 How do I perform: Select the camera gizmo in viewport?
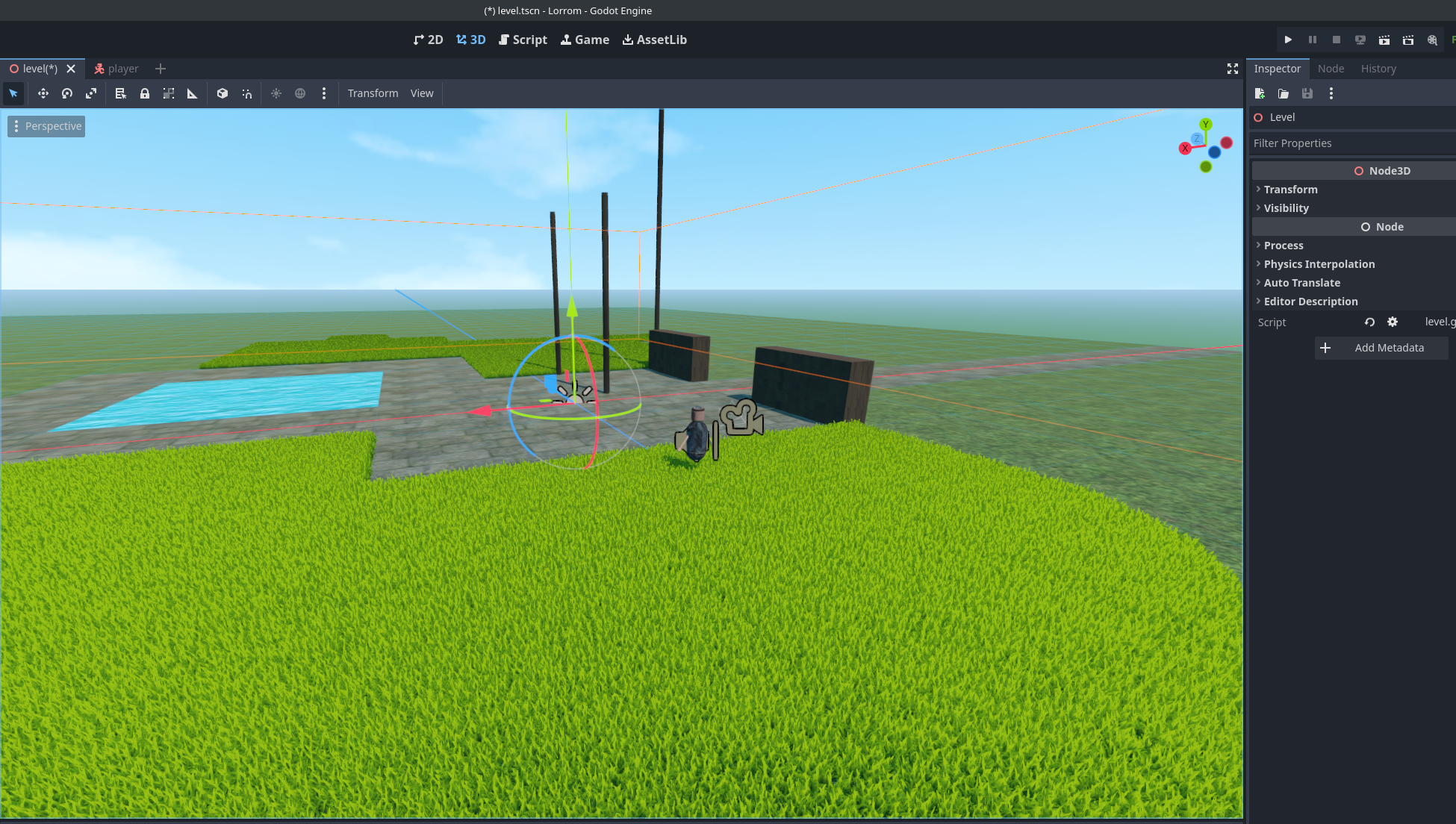(741, 417)
